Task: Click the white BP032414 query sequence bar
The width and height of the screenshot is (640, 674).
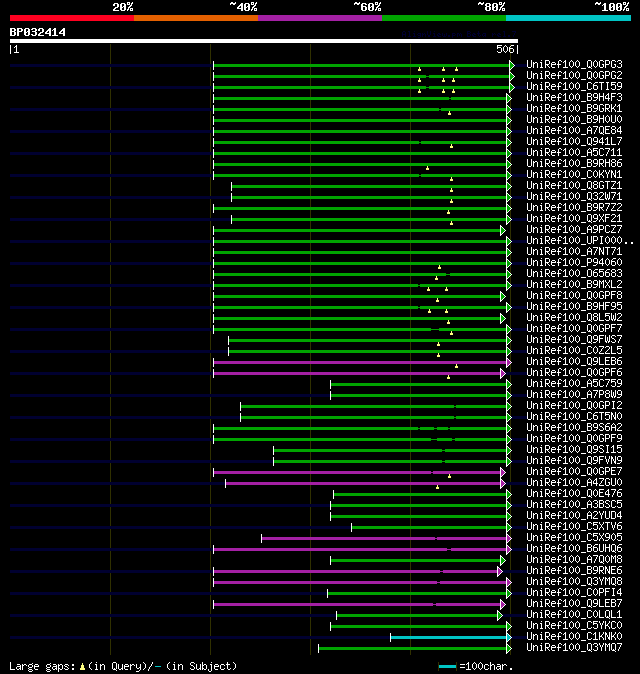Action: (x=264, y=41)
